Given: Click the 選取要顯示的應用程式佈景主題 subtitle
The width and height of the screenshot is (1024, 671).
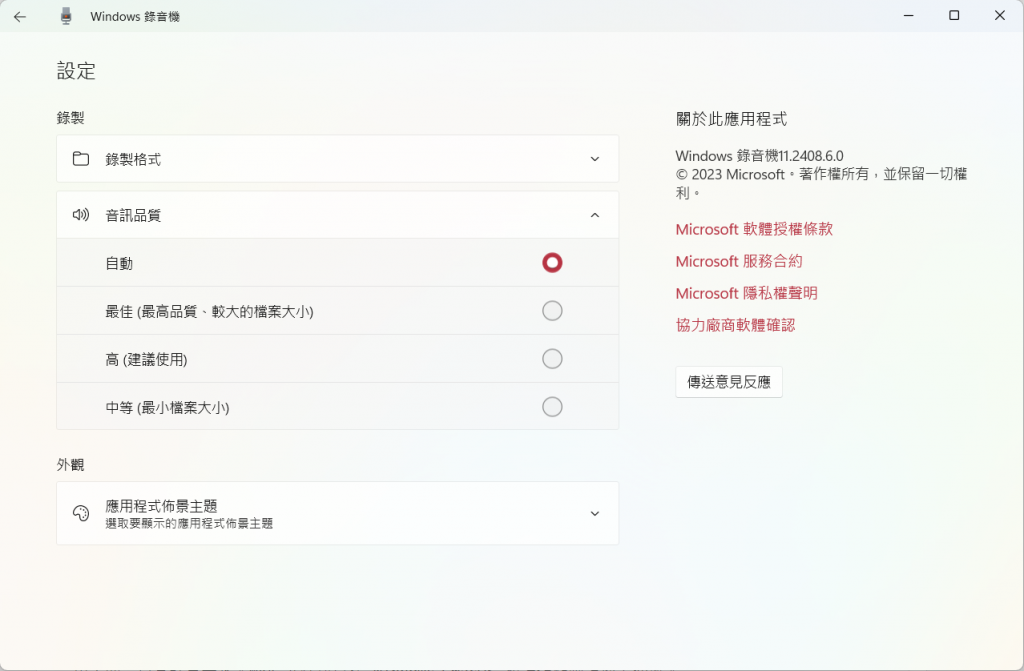Looking at the screenshot, I should click(189, 523).
